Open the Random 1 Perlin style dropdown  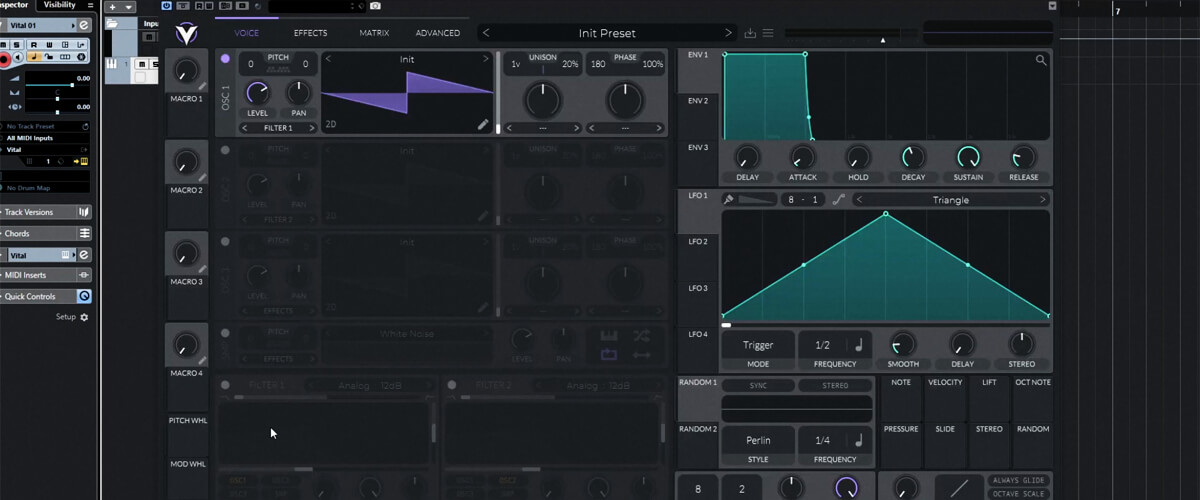[758, 440]
